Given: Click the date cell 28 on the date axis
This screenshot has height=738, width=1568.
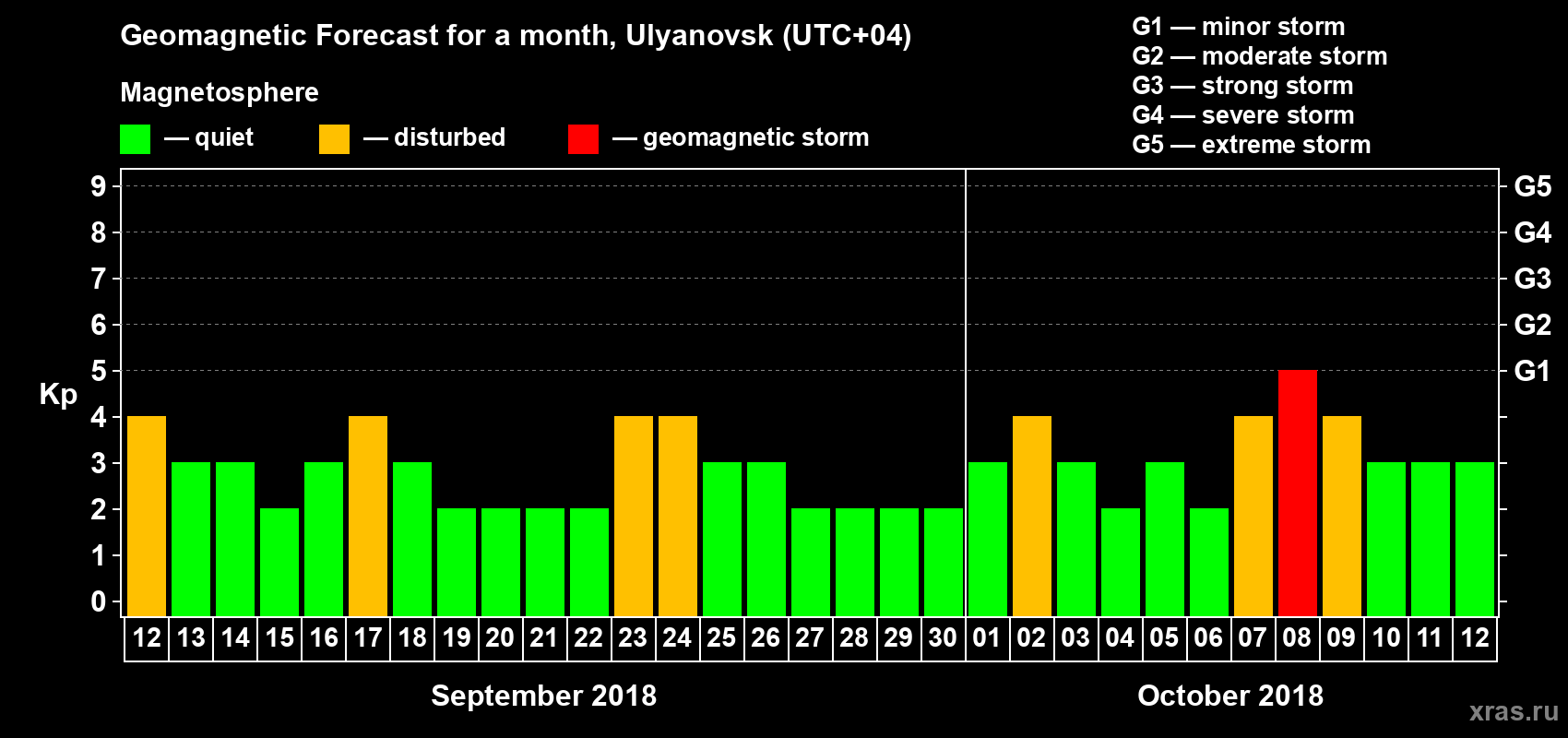Looking at the screenshot, I should pyautogui.click(x=854, y=638).
